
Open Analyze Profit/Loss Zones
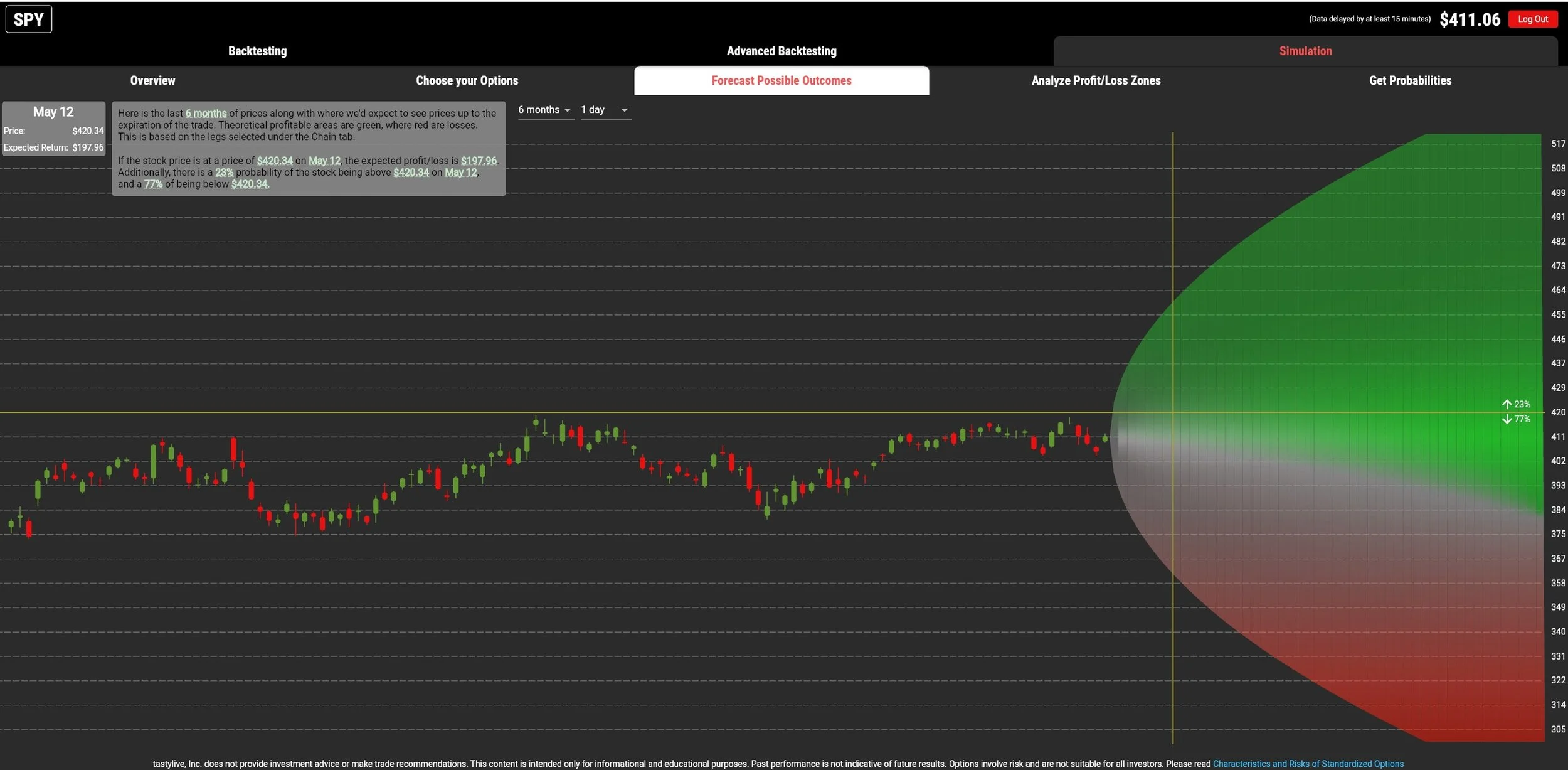pos(1096,80)
